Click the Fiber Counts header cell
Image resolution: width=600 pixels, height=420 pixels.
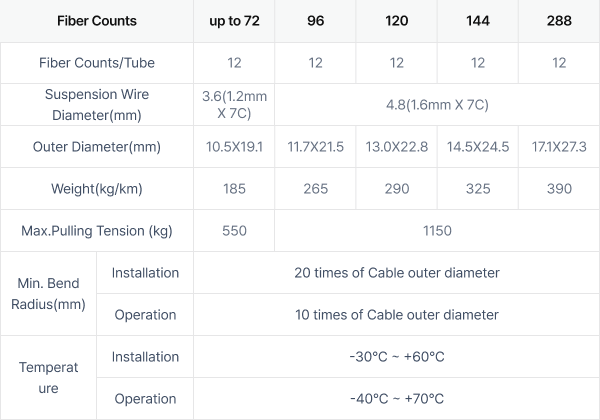[x=97, y=21]
